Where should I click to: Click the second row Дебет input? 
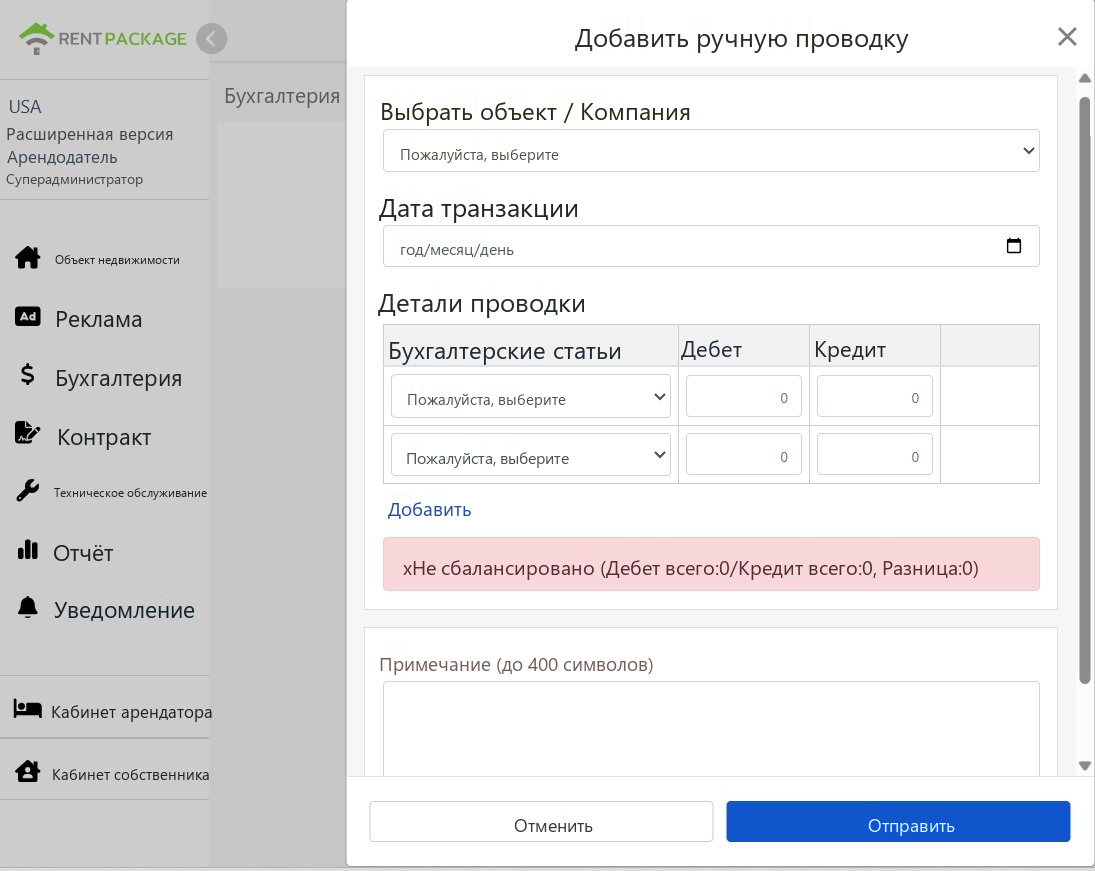point(744,455)
